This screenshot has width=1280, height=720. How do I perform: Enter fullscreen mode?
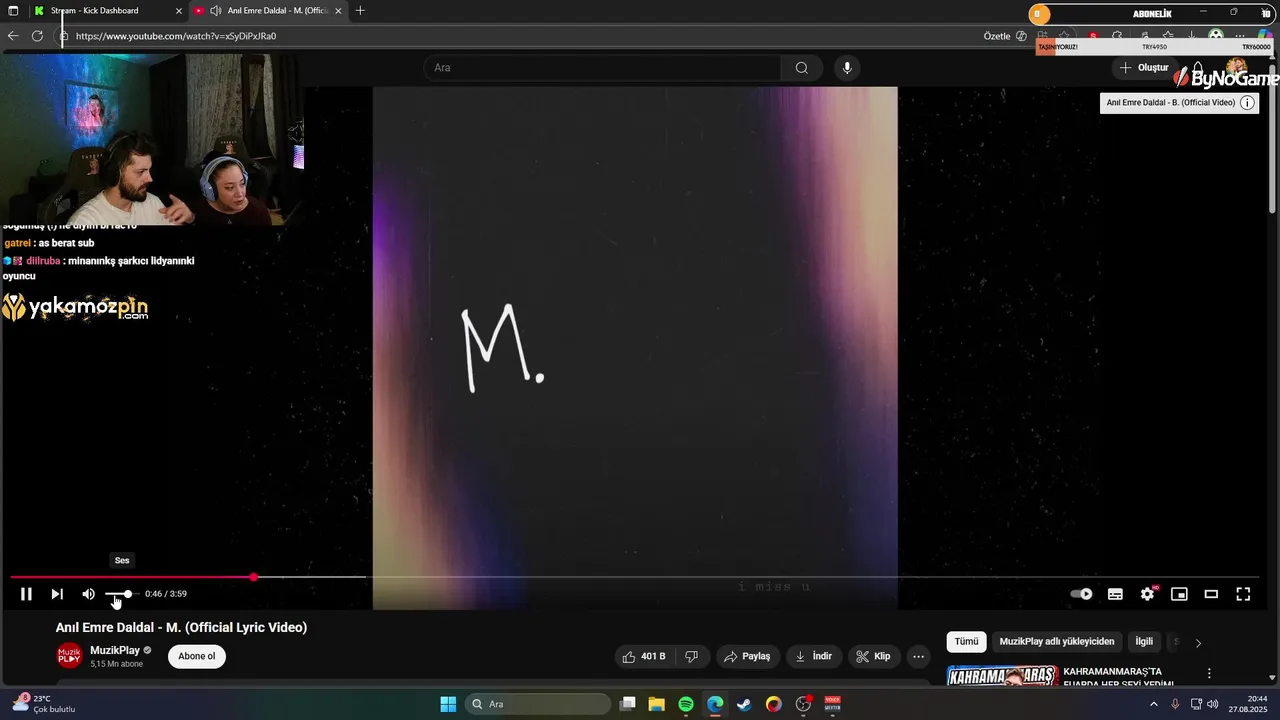pos(1243,594)
